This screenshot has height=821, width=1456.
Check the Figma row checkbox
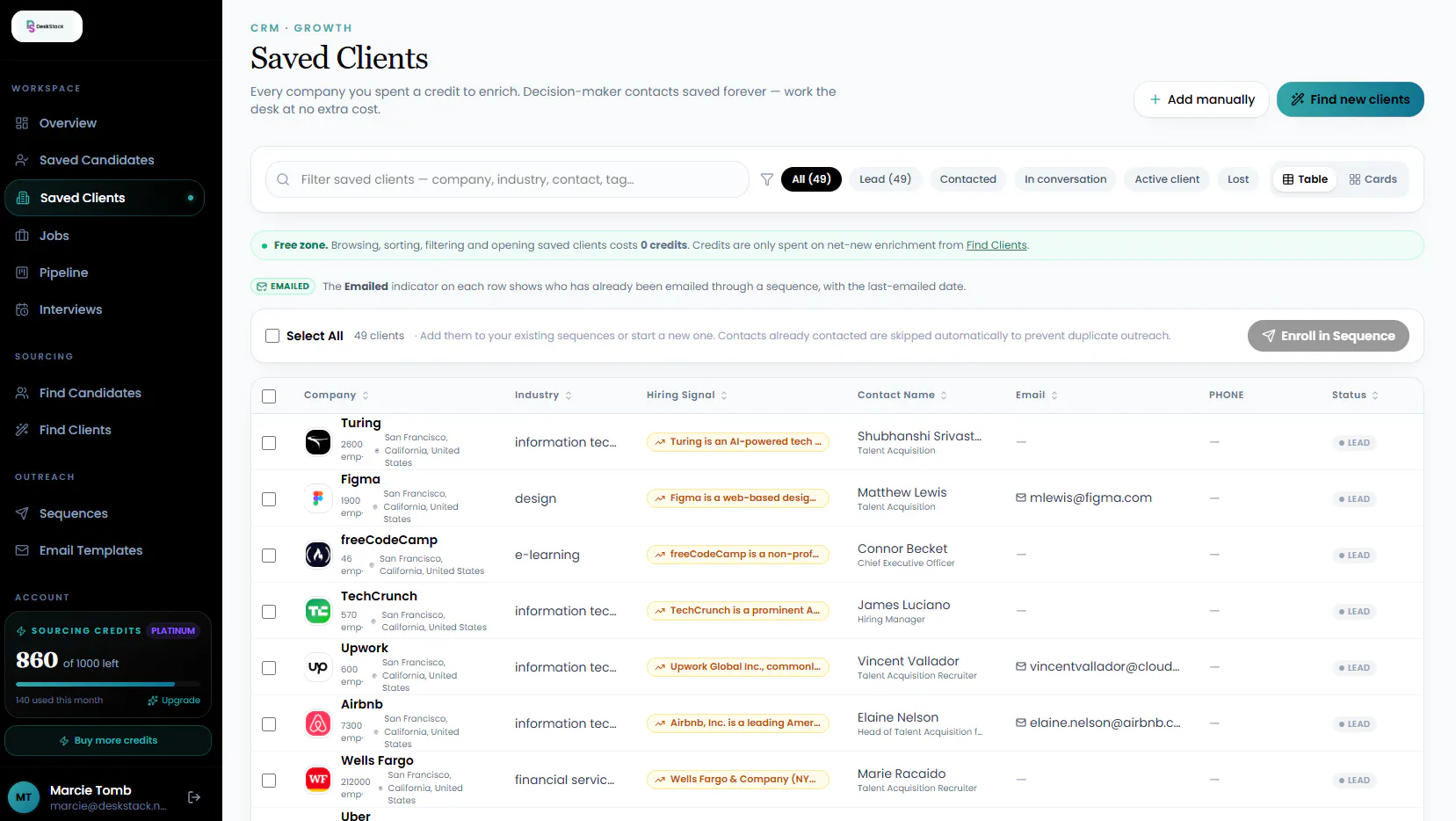269,499
